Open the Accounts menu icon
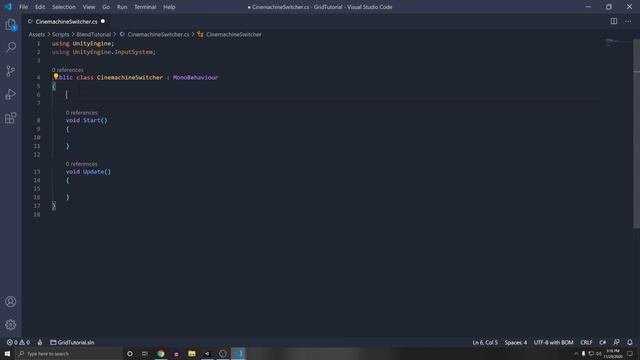The image size is (640, 360). pyautogui.click(x=11, y=302)
